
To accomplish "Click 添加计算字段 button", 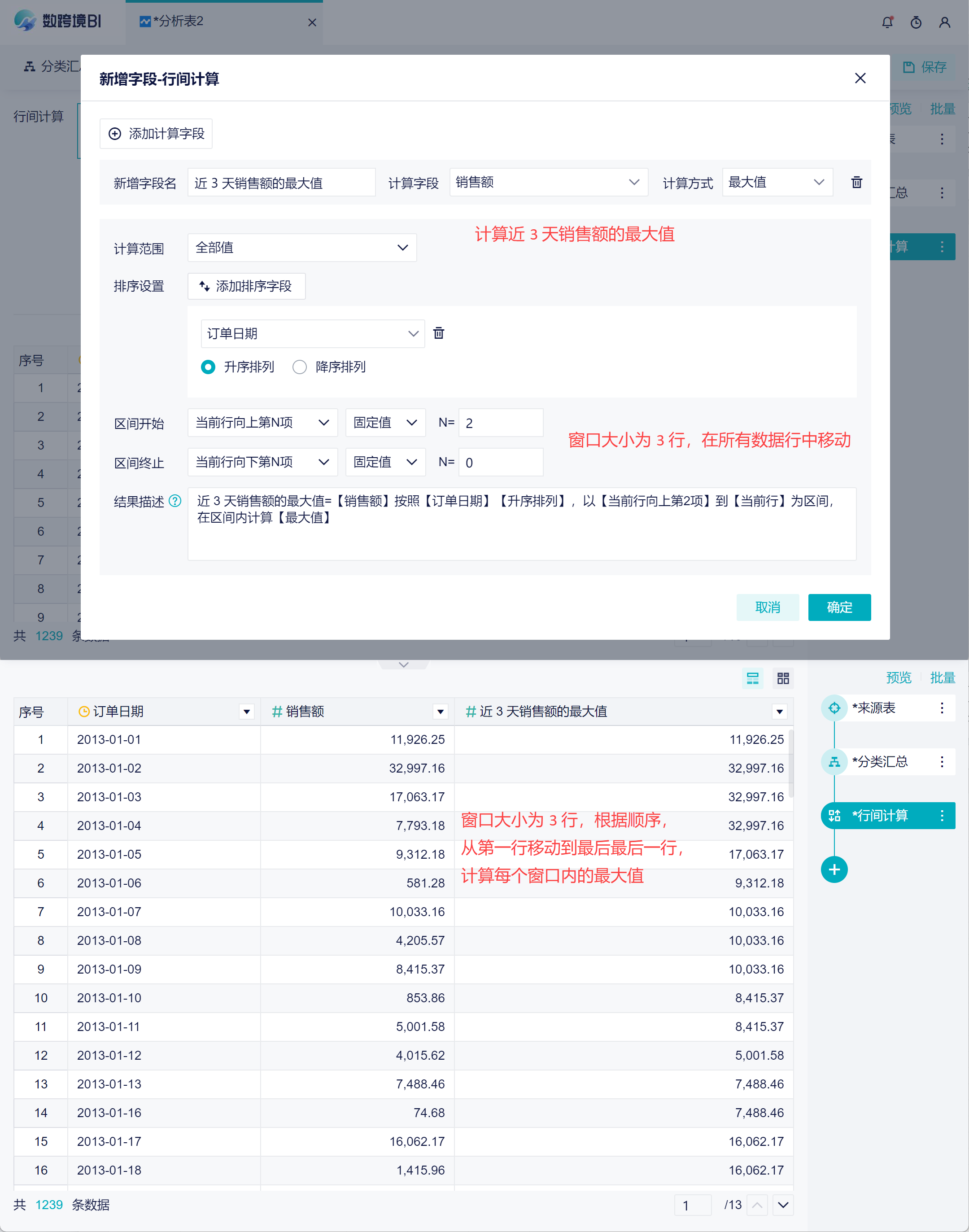I will (x=156, y=134).
